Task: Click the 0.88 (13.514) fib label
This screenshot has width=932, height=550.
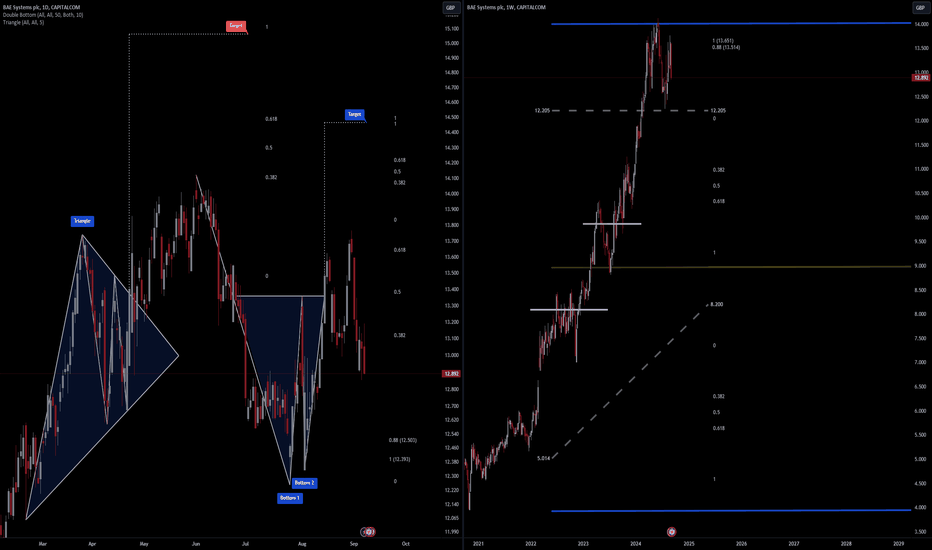Action: point(726,48)
